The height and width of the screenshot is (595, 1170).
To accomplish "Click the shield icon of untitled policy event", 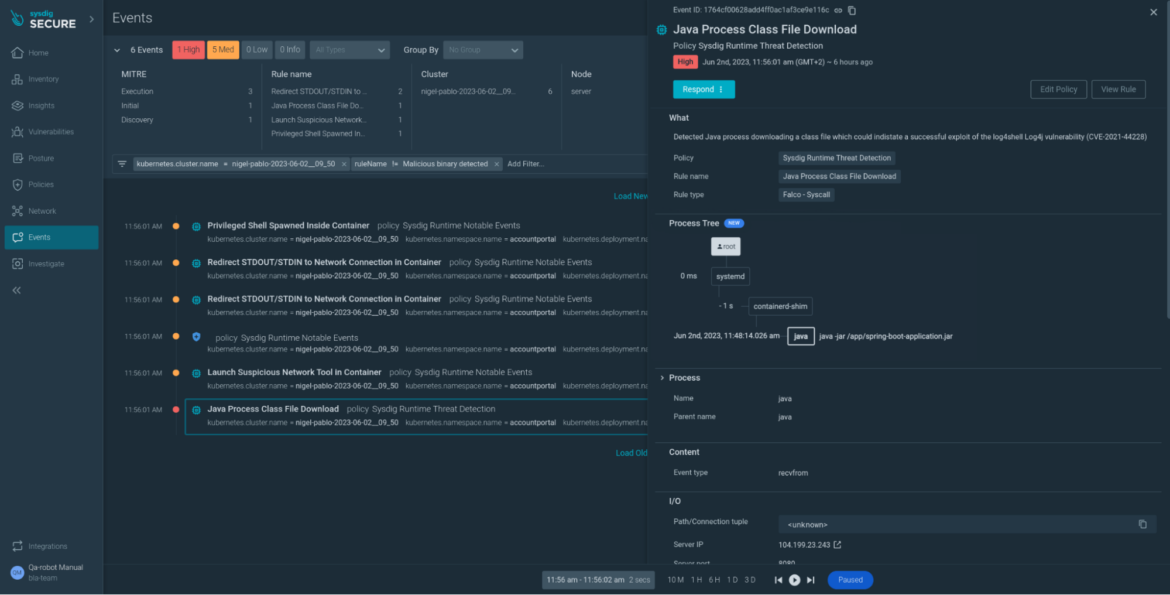I will (x=196, y=337).
